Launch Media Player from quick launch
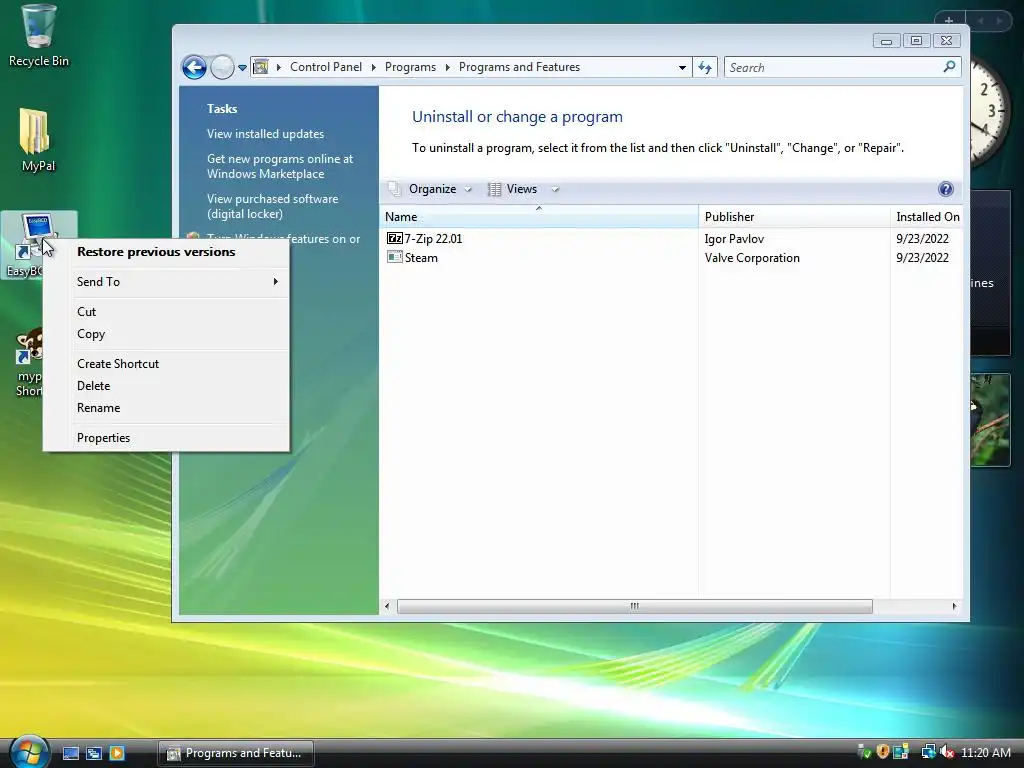The height and width of the screenshot is (768, 1024). click(x=116, y=753)
